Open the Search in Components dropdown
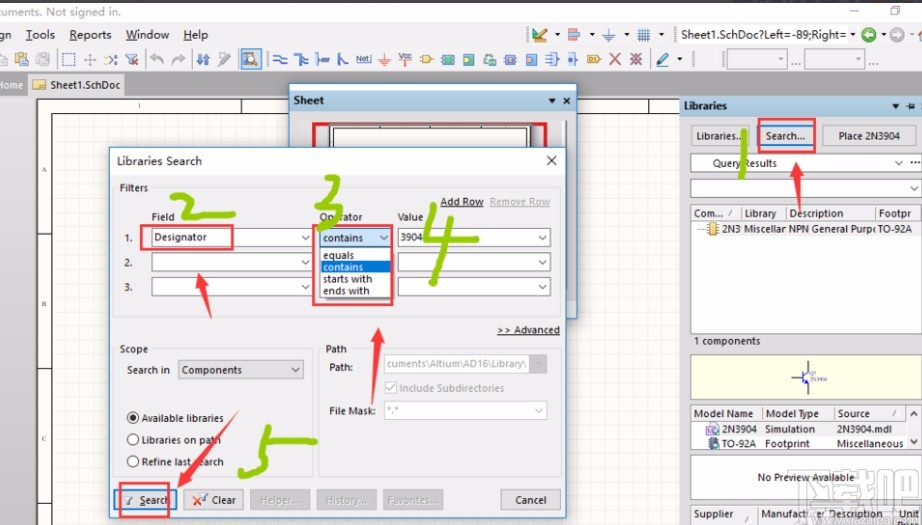The width and height of the screenshot is (922, 525). coord(240,370)
